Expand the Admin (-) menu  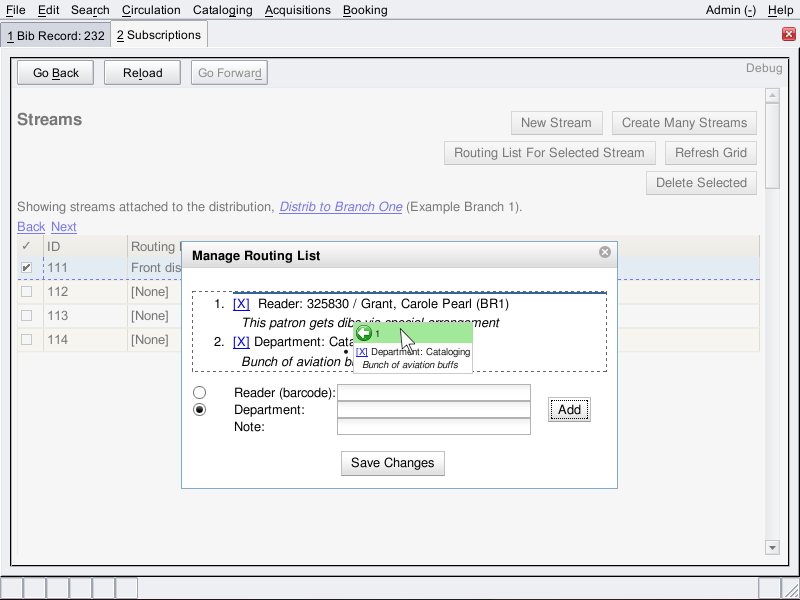730,10
